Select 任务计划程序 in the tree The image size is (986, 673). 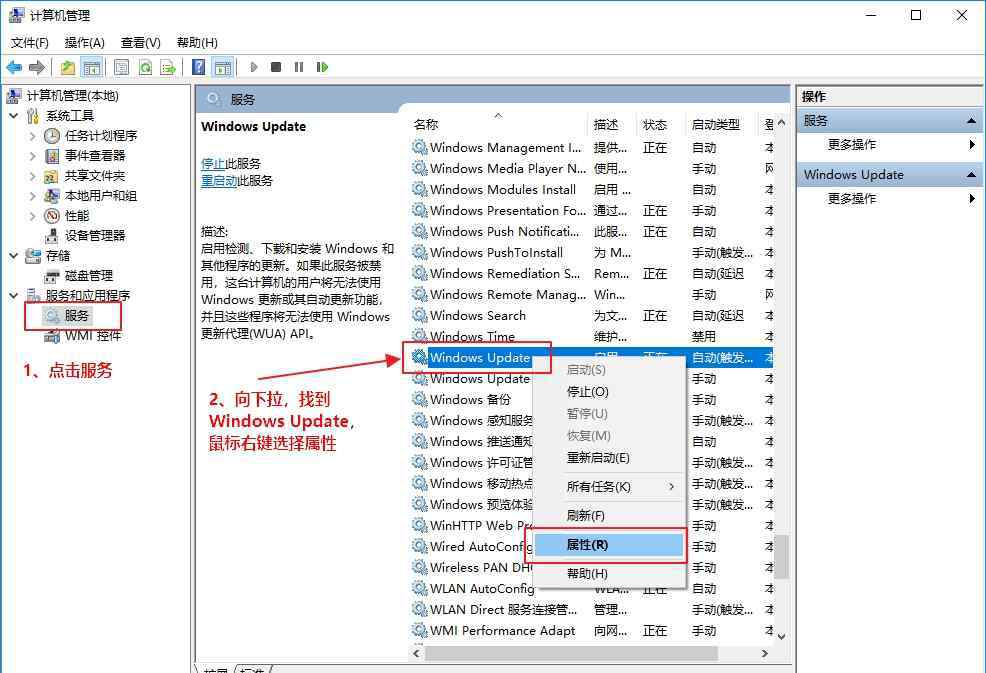point(101,136)
